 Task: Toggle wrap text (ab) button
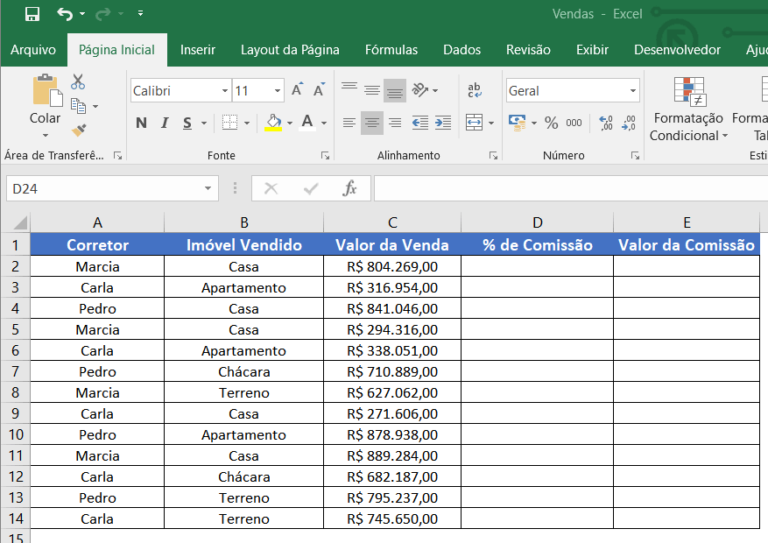click(x=474, y=90)
